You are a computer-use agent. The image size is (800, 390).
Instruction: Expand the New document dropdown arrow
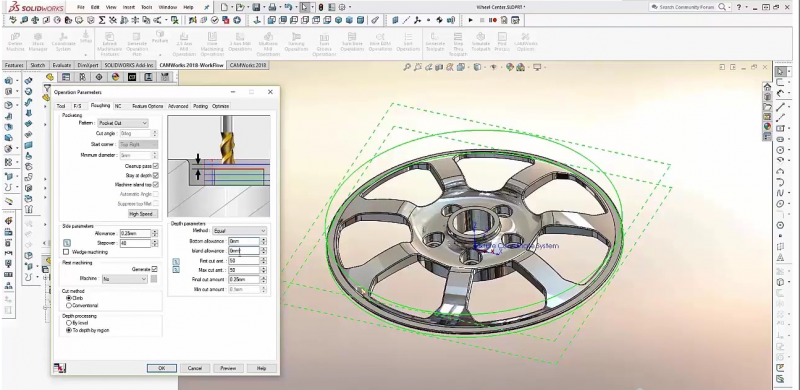(x=231, y=7)
